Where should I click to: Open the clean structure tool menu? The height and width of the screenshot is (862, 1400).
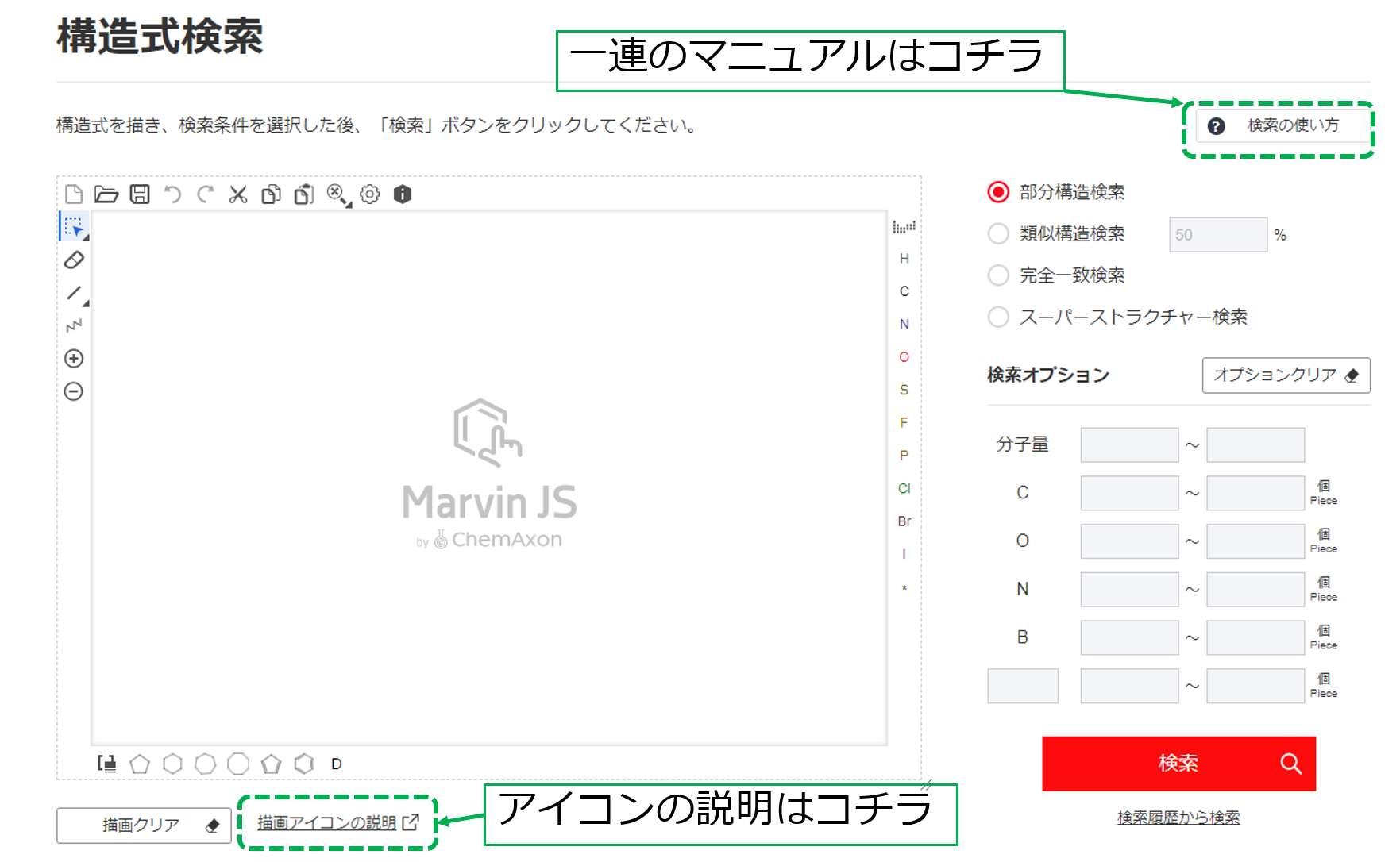(338, 195)
